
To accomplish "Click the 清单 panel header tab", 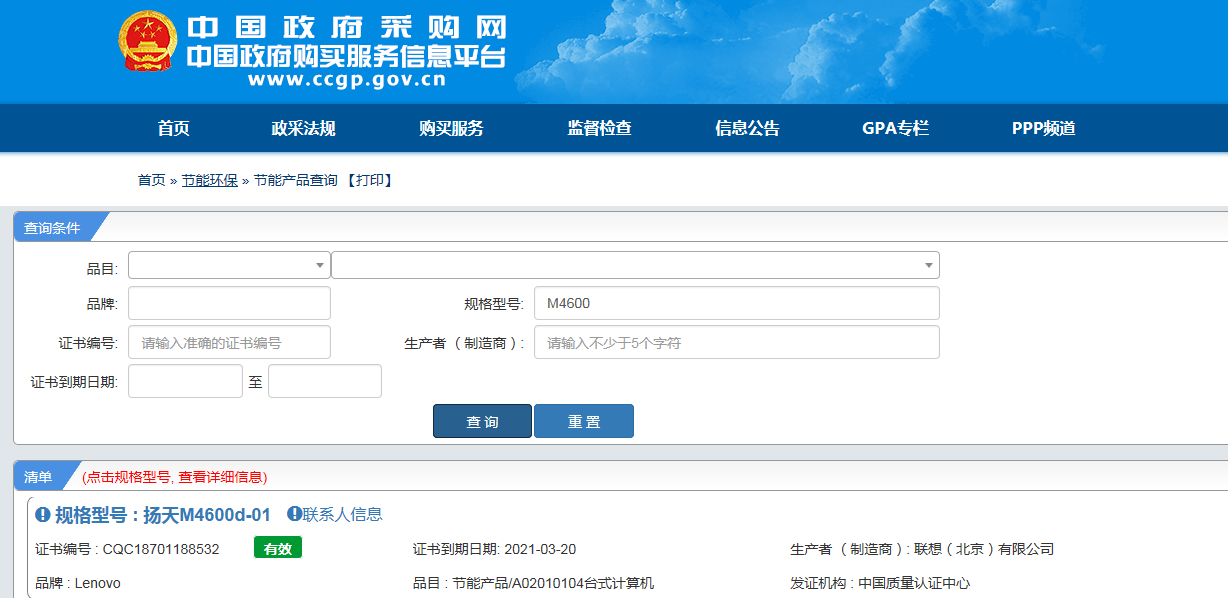I will 38,476.
